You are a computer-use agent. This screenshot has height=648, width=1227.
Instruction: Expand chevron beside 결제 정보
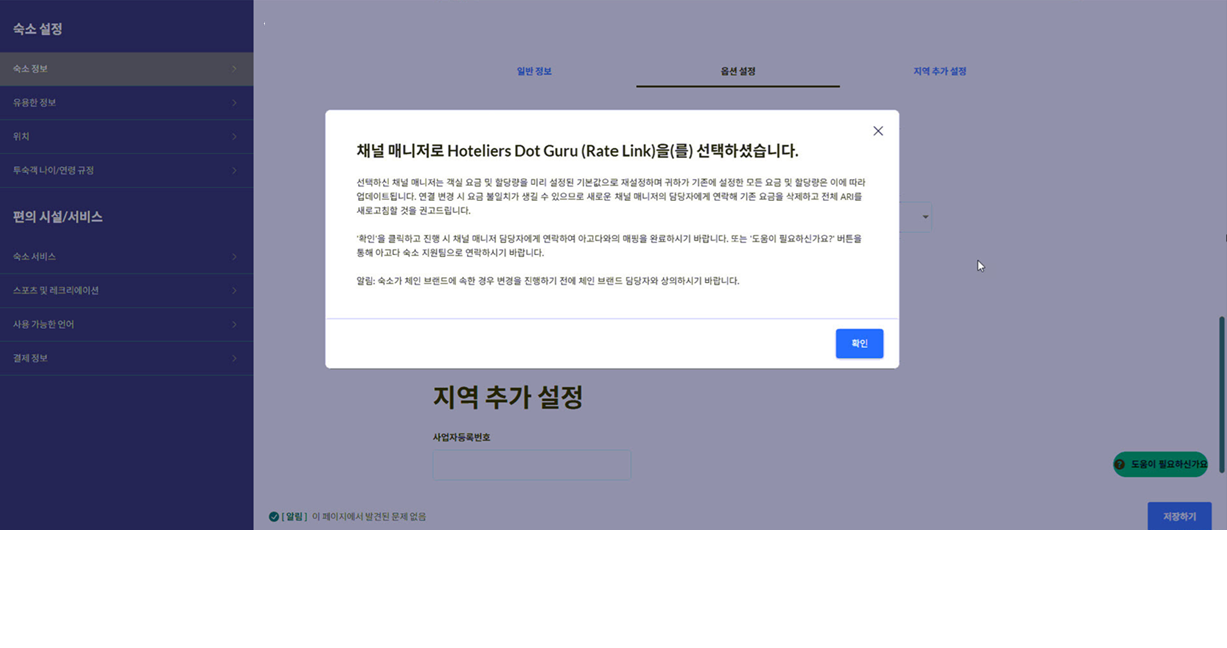coord(234,358)
